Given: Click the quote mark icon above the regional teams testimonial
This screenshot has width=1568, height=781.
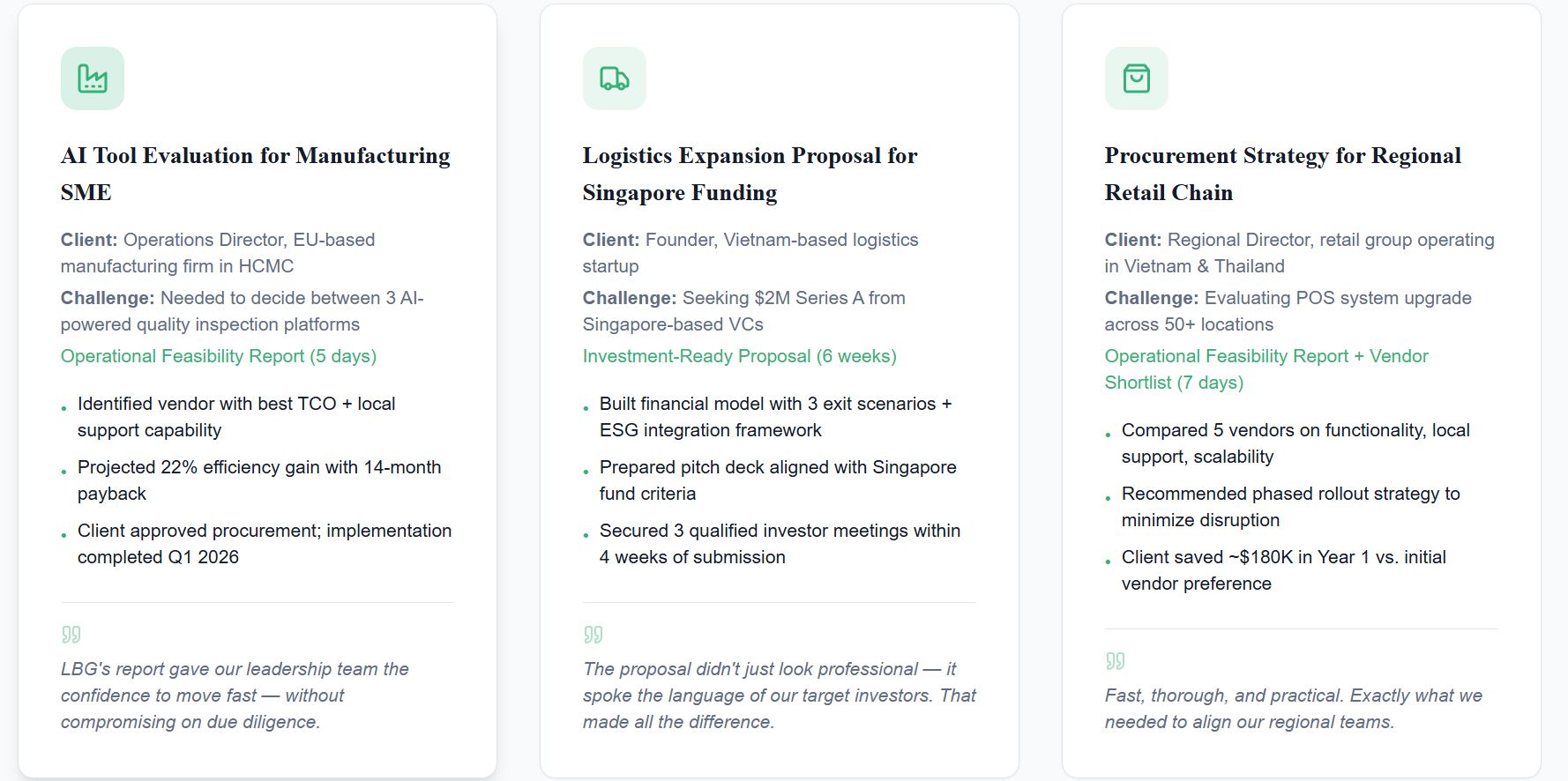Looking at the screenshot, I should (x=1116, y=661).
